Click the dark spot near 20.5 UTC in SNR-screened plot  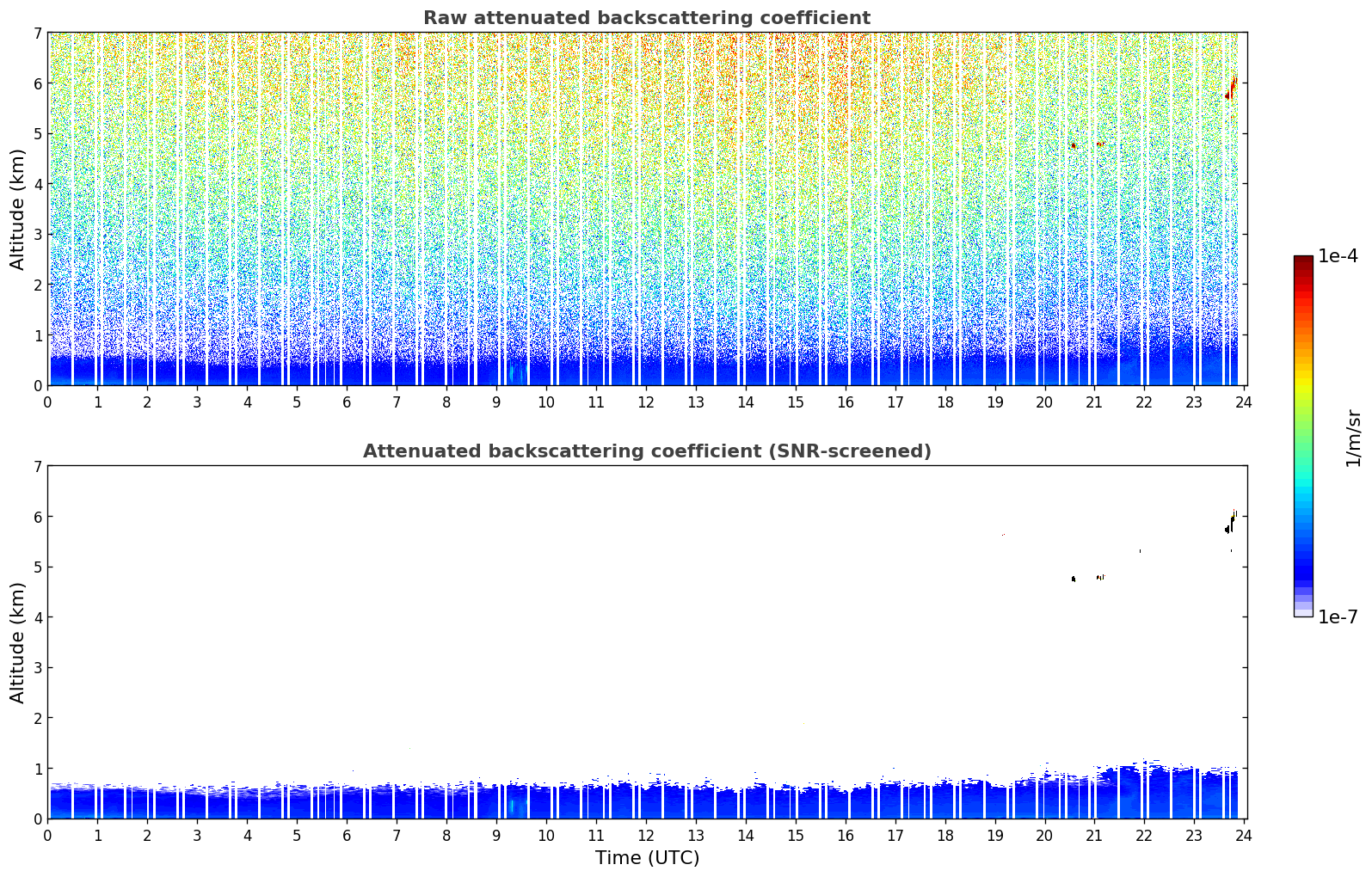pyautogui.click(x=1074, y=579)
